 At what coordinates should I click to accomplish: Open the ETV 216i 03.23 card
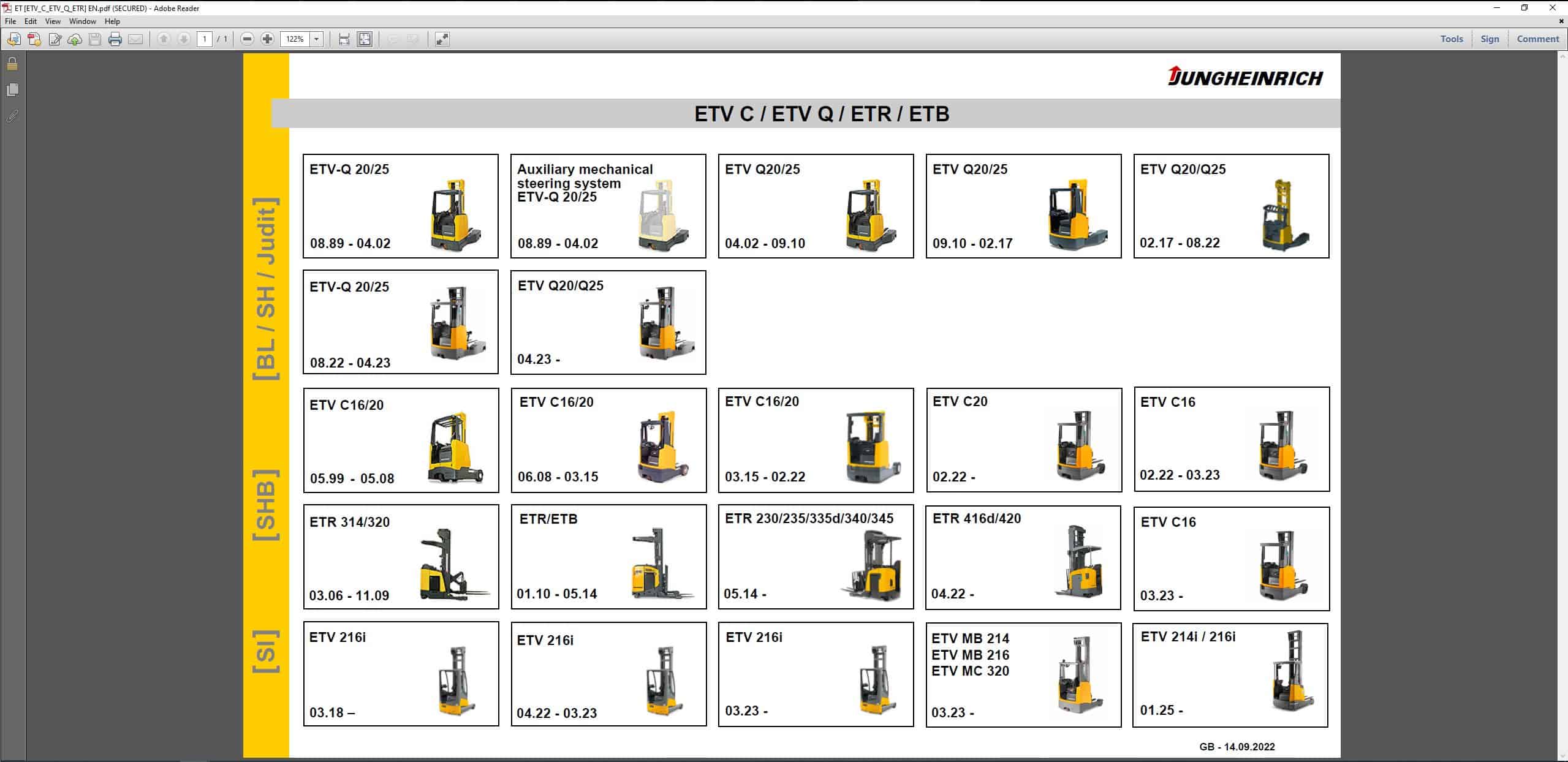pyautogui.click(x=816, y=674)
